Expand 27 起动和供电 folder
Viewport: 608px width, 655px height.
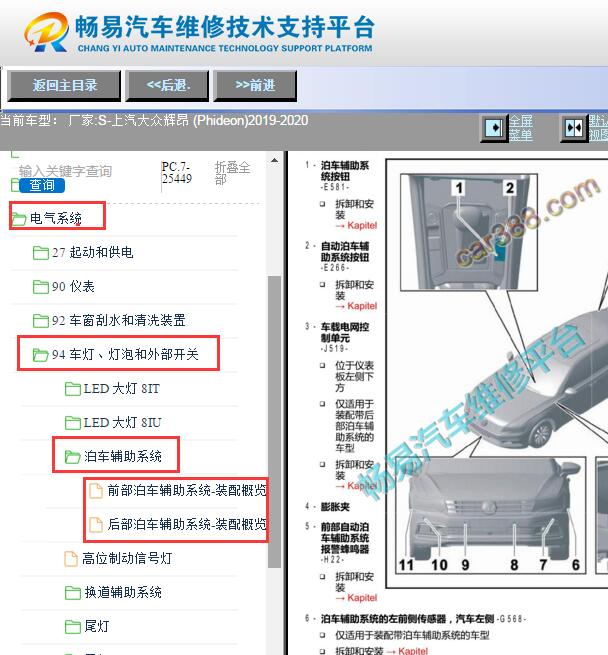pos(92,252)
